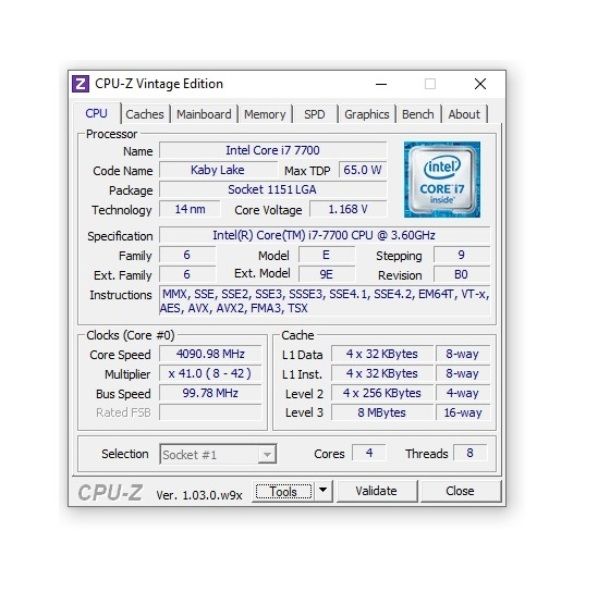This screenshot has height=592, width=610.
Task: Click the CPU-Z purple Z app icon
Action: pyautogui.click(x=81, y=84)
